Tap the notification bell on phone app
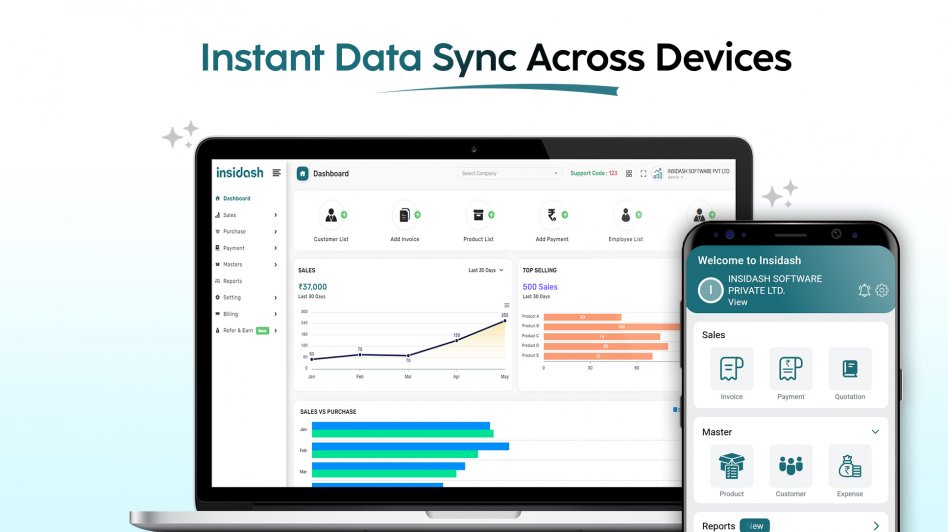The height and width of the screenshot is (532, 948). tap(865, 290)
